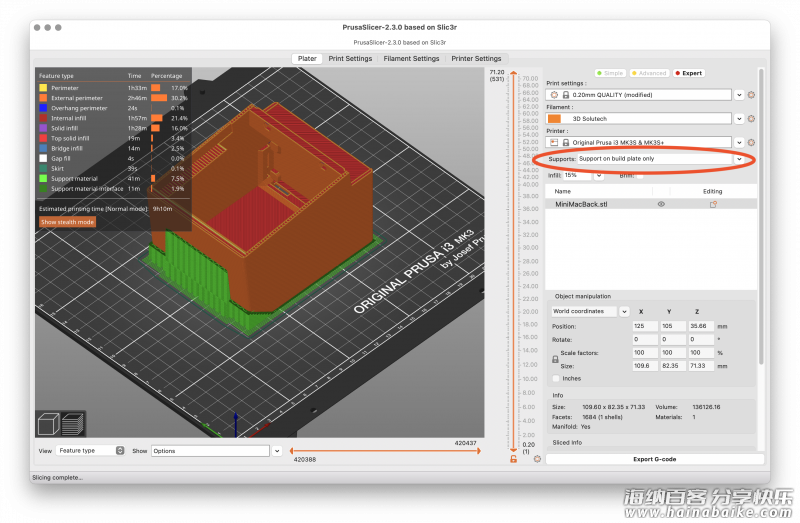
Task: Click right sidebar vertical scrollbar
Action: coord(761,216)
